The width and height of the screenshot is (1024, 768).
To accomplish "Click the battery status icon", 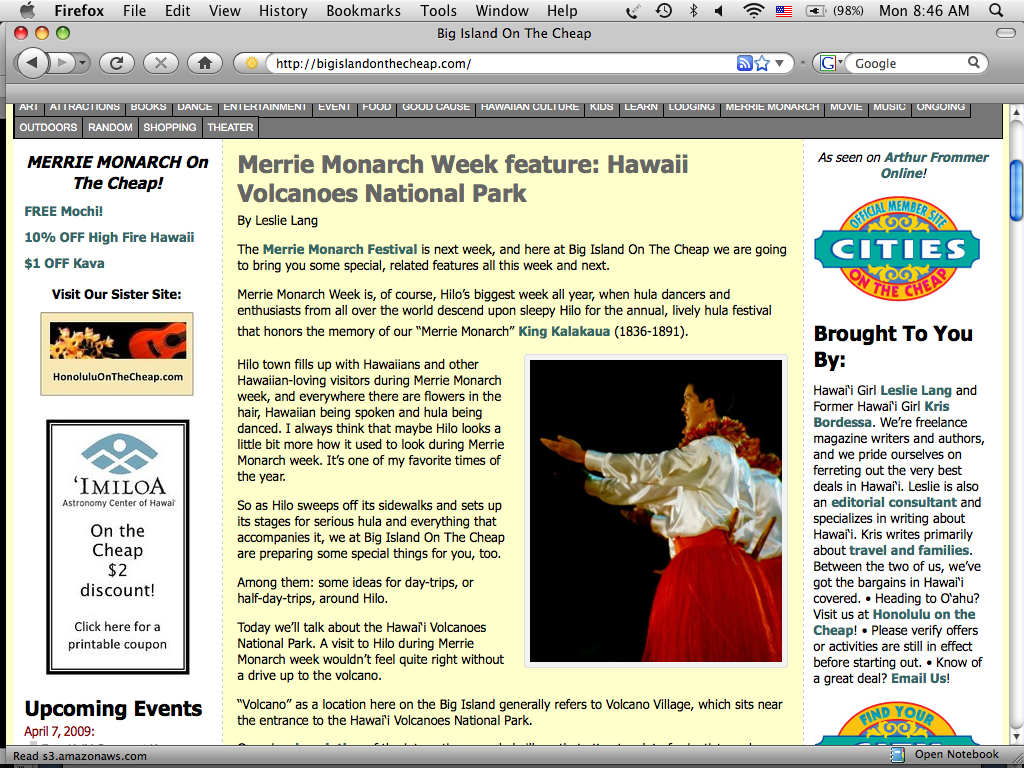I will click(818, 10).
